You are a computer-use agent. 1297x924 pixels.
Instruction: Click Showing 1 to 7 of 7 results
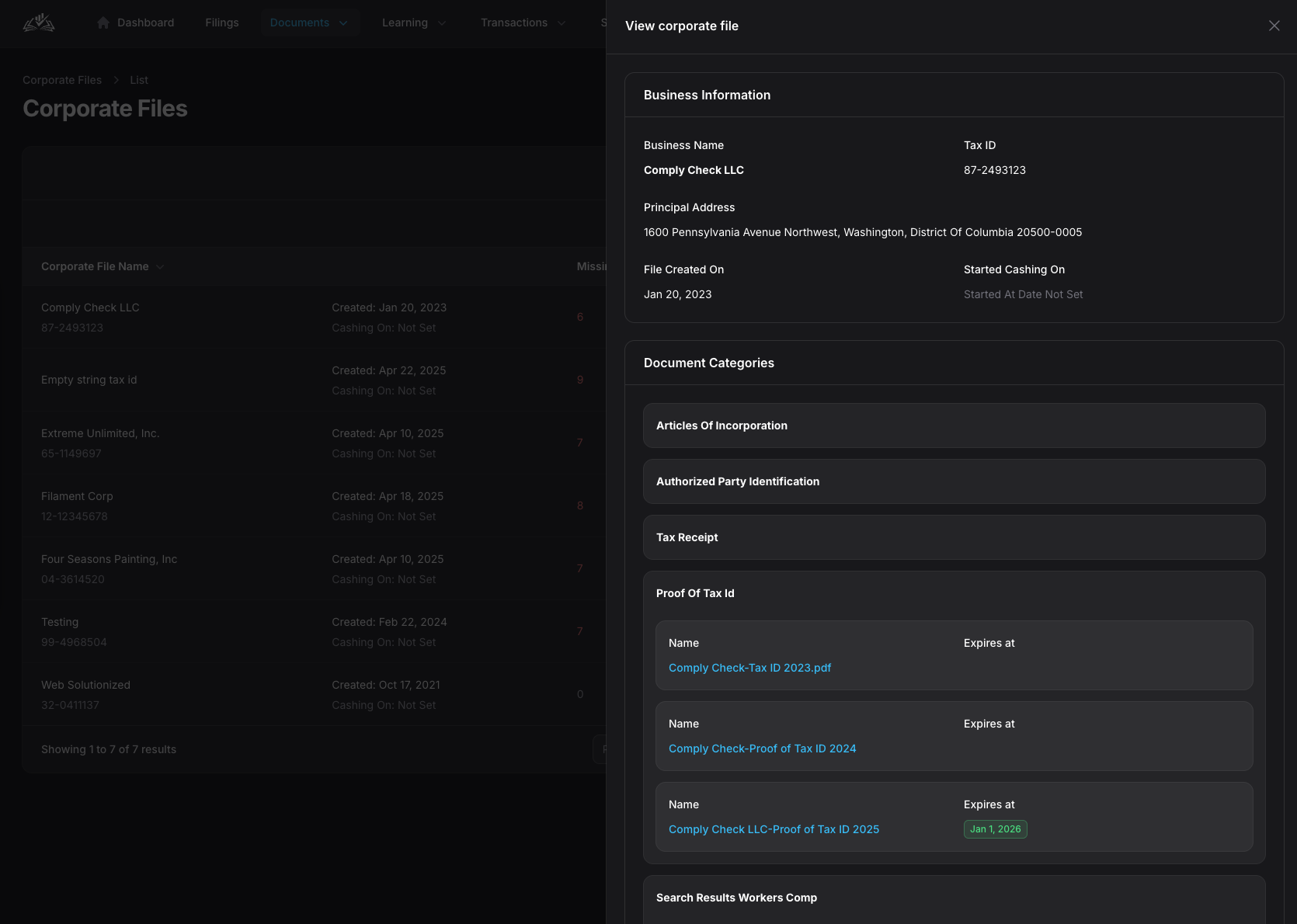[x=109, y=749]
